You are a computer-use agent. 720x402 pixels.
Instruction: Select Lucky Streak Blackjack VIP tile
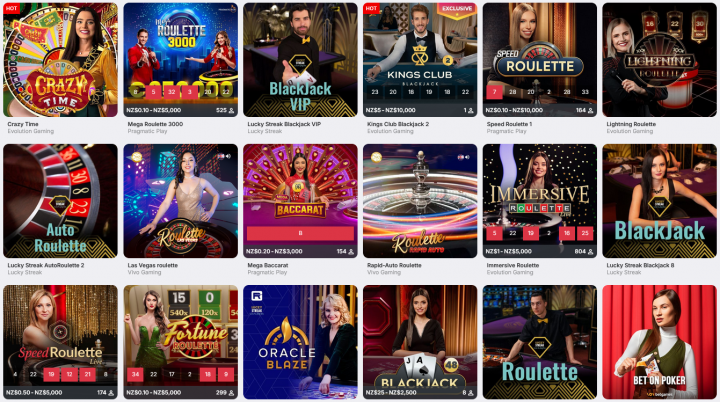[300, 60]
